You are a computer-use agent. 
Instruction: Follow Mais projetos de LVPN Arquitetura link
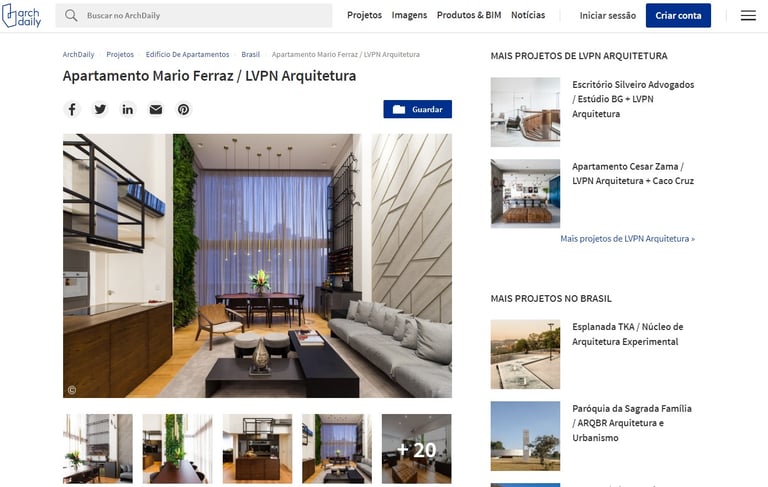pyautogui.click(x=627, y=239)
